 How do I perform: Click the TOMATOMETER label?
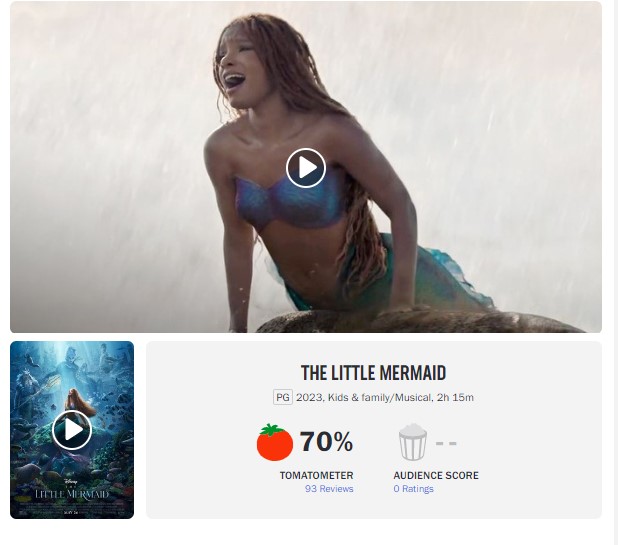tap(316, 475)
